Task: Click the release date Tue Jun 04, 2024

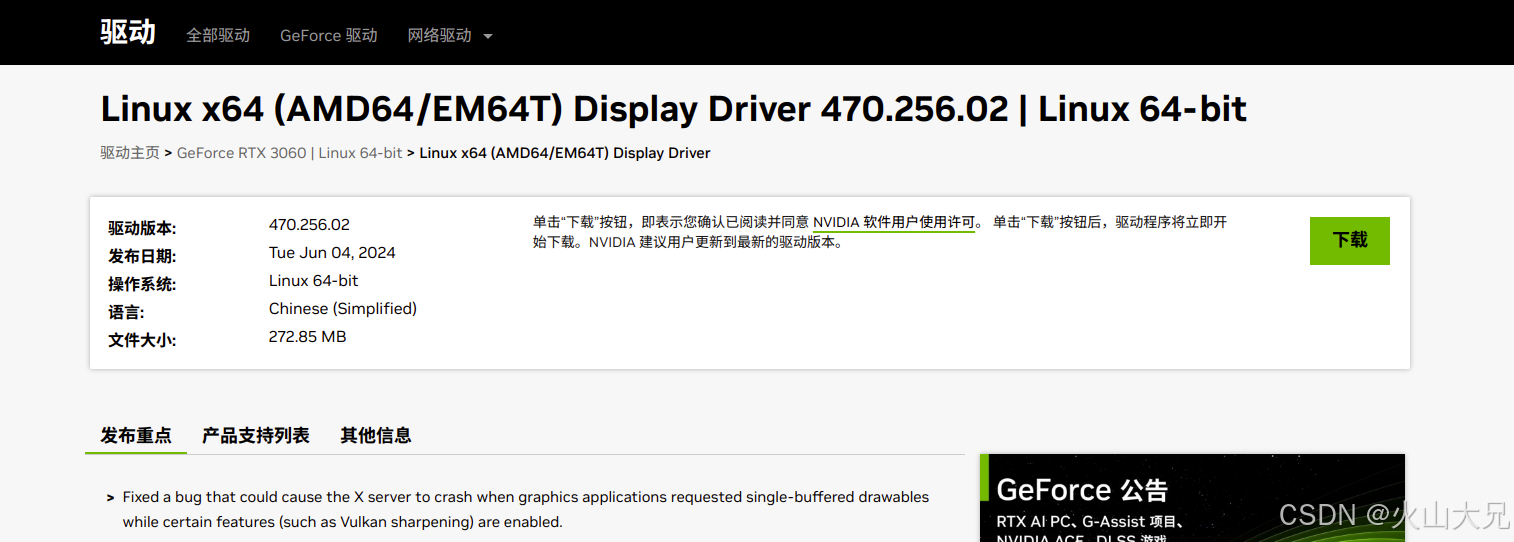Action: pyautogui.click(x=332, y=253)
